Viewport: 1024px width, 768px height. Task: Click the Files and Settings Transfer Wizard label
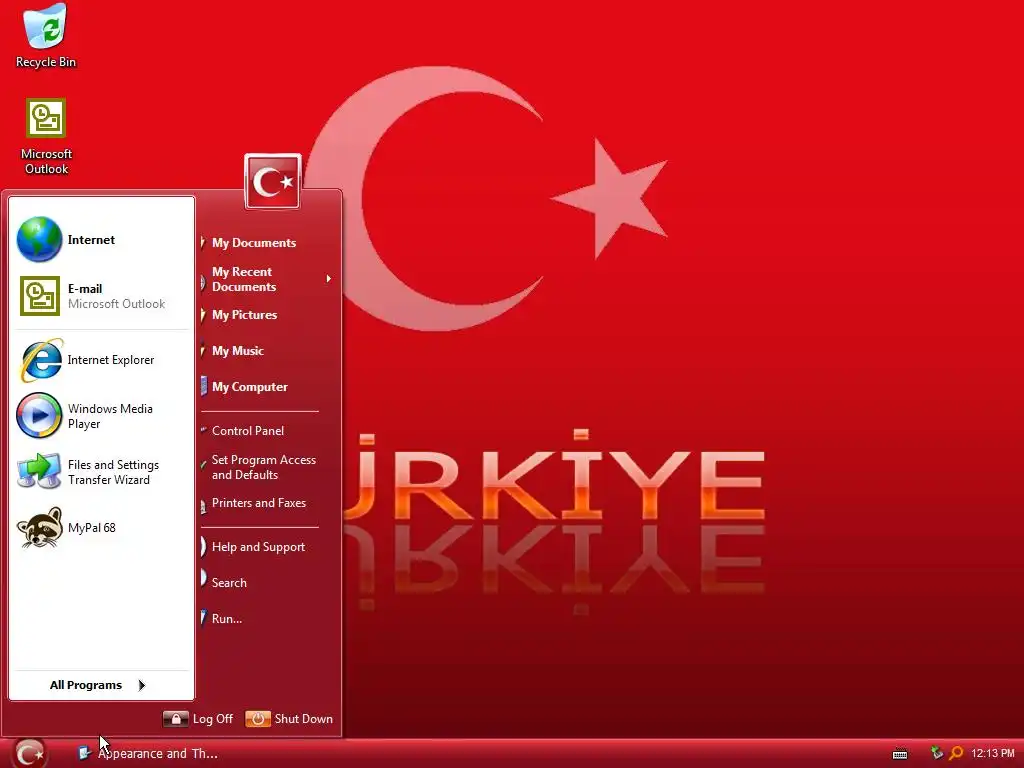[x=114, y=472]
